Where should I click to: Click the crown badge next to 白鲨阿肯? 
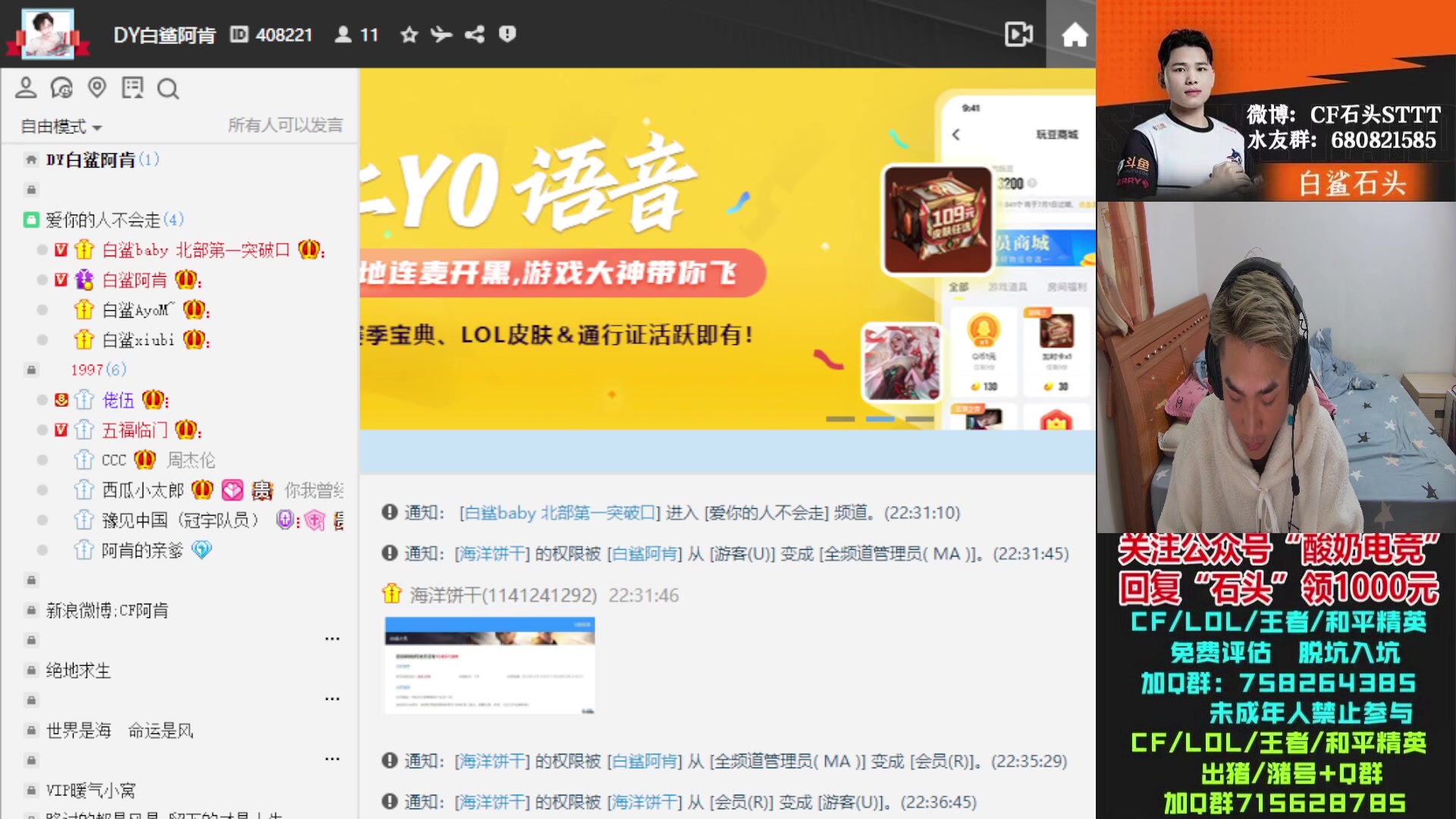[186, 280]
